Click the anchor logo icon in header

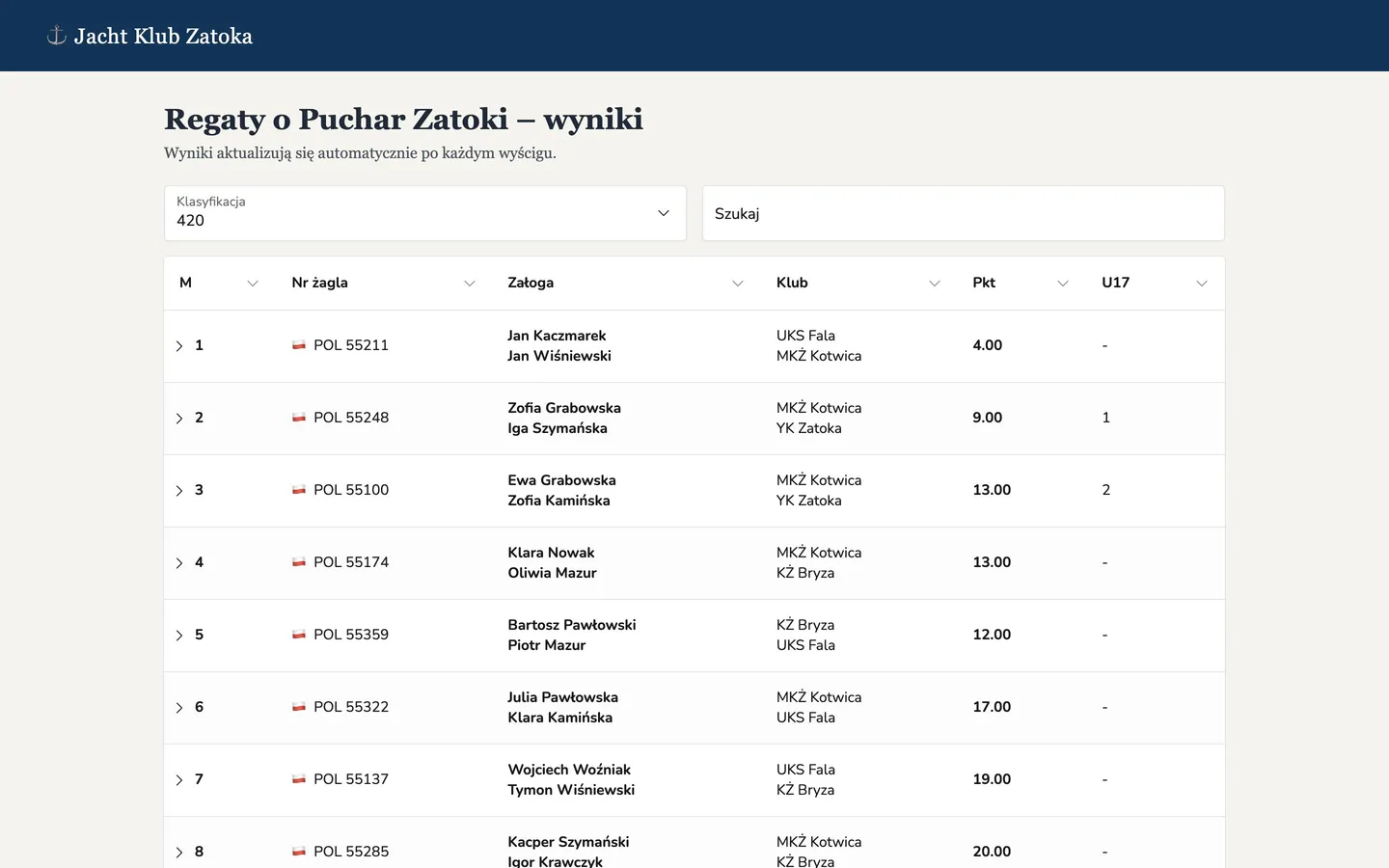[x=57, y=36]
